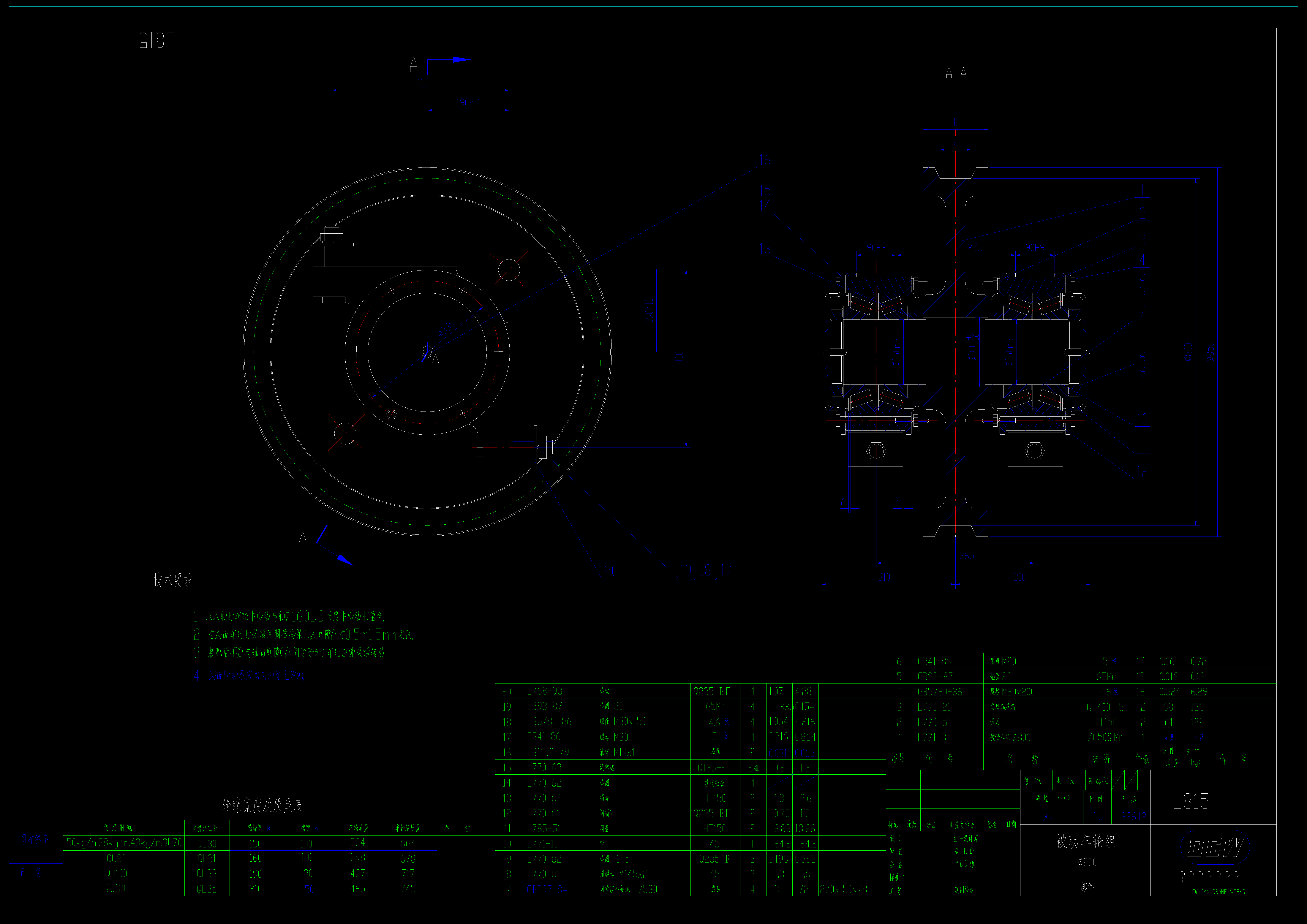Select the QU80 rail cell
1307x924 pixels.
(116, 859)
